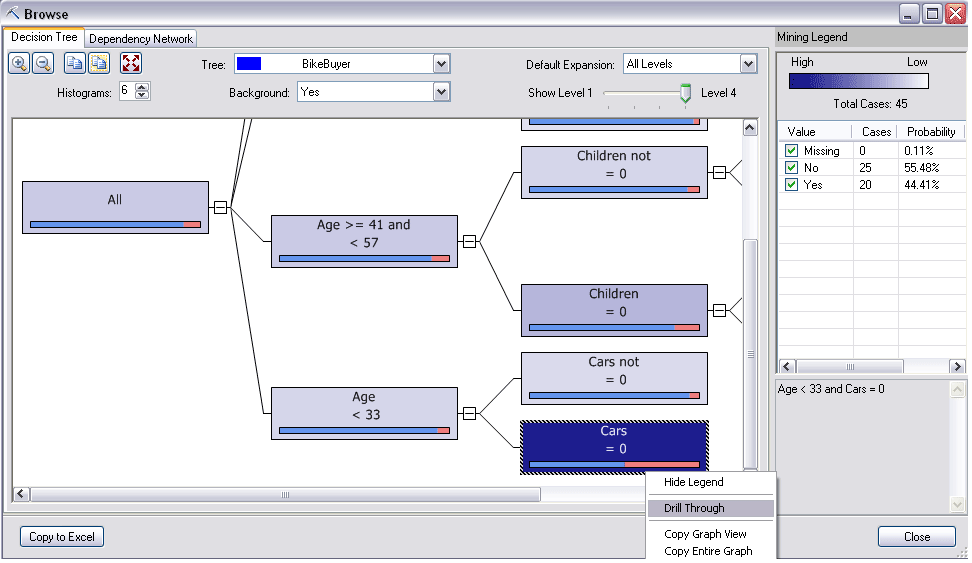Click the 55.48% probability cell

[x=922, y=167]
